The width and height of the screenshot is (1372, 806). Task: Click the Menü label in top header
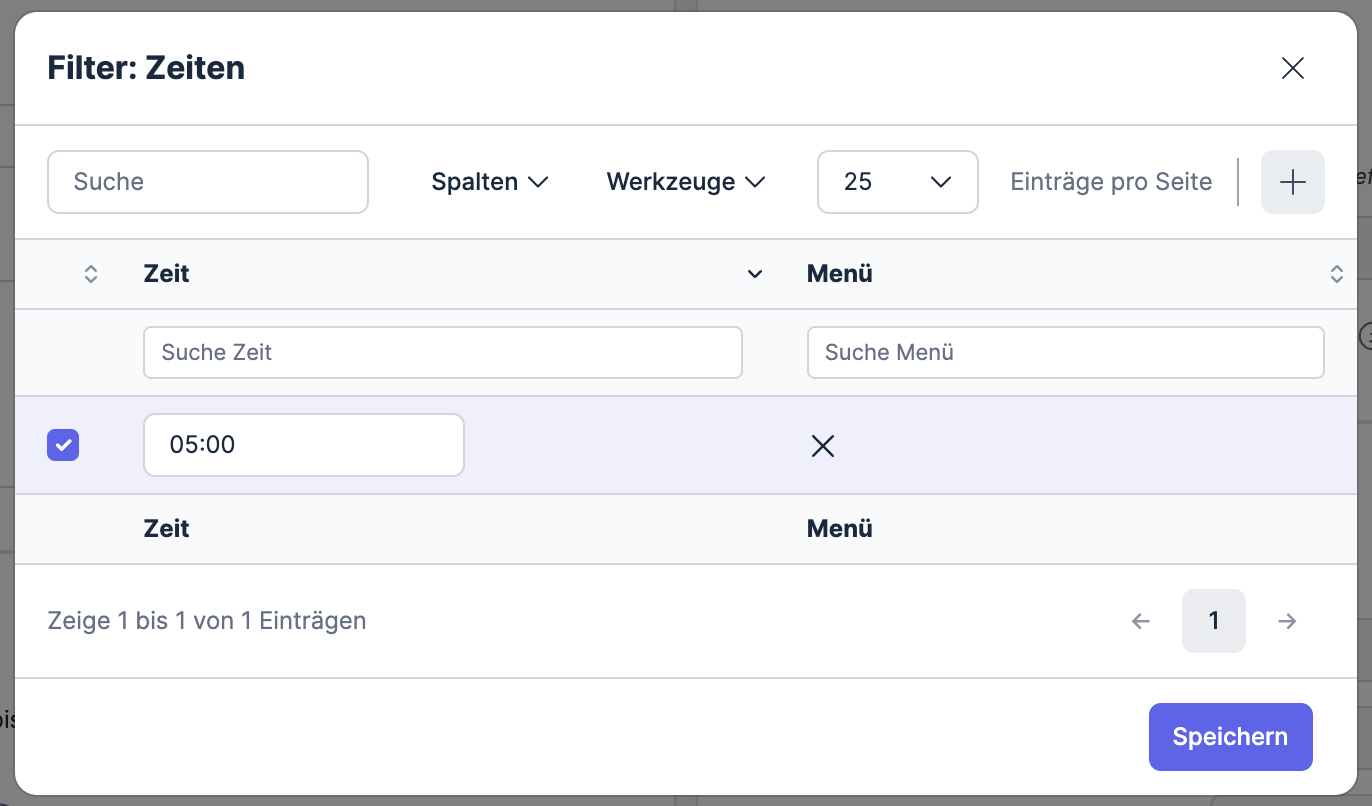pyautogui.click(x=839, y=274)
